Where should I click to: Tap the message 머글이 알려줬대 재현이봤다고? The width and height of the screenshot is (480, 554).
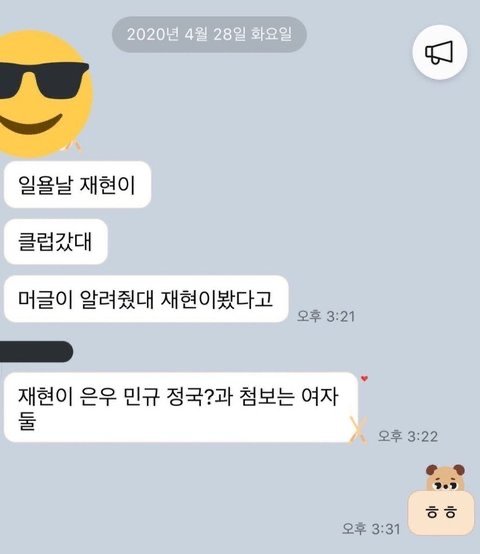tap(146, 299)
